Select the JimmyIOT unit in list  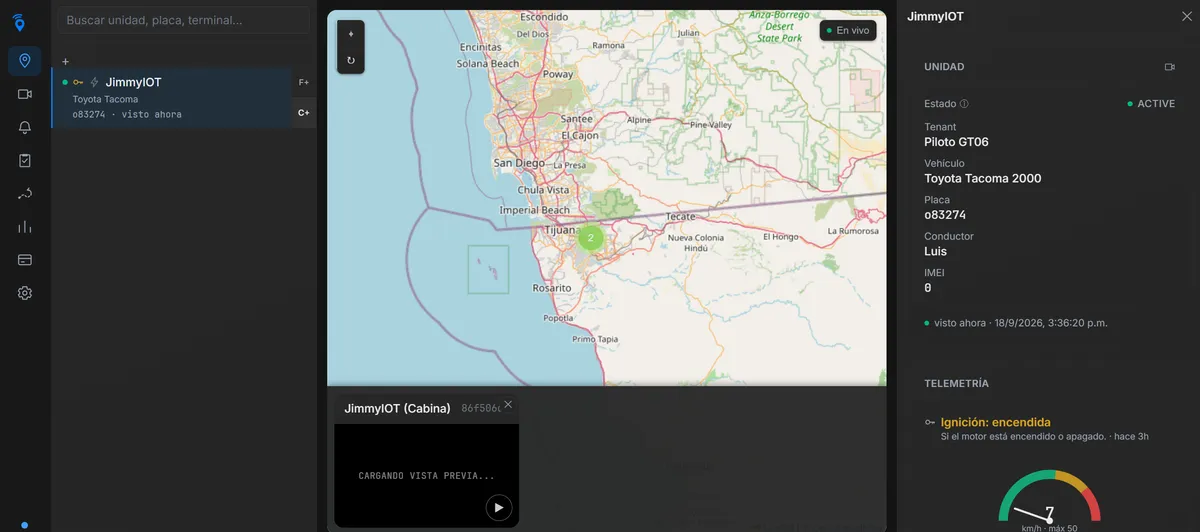(x=172, y=98)
